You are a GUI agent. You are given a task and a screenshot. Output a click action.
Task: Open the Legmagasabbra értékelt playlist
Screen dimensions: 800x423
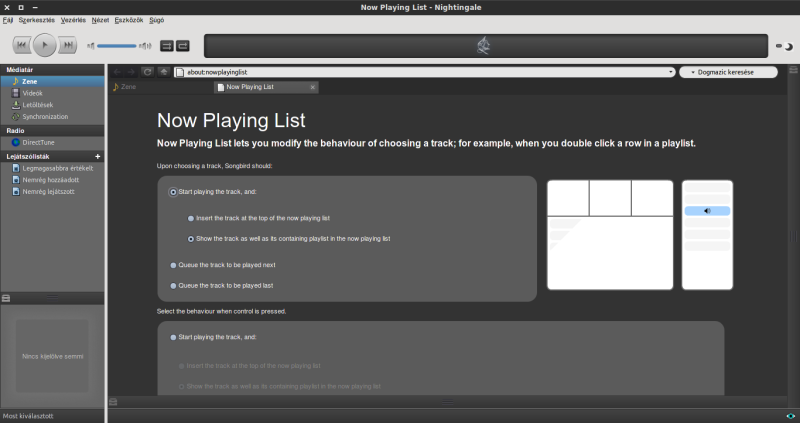52,168
